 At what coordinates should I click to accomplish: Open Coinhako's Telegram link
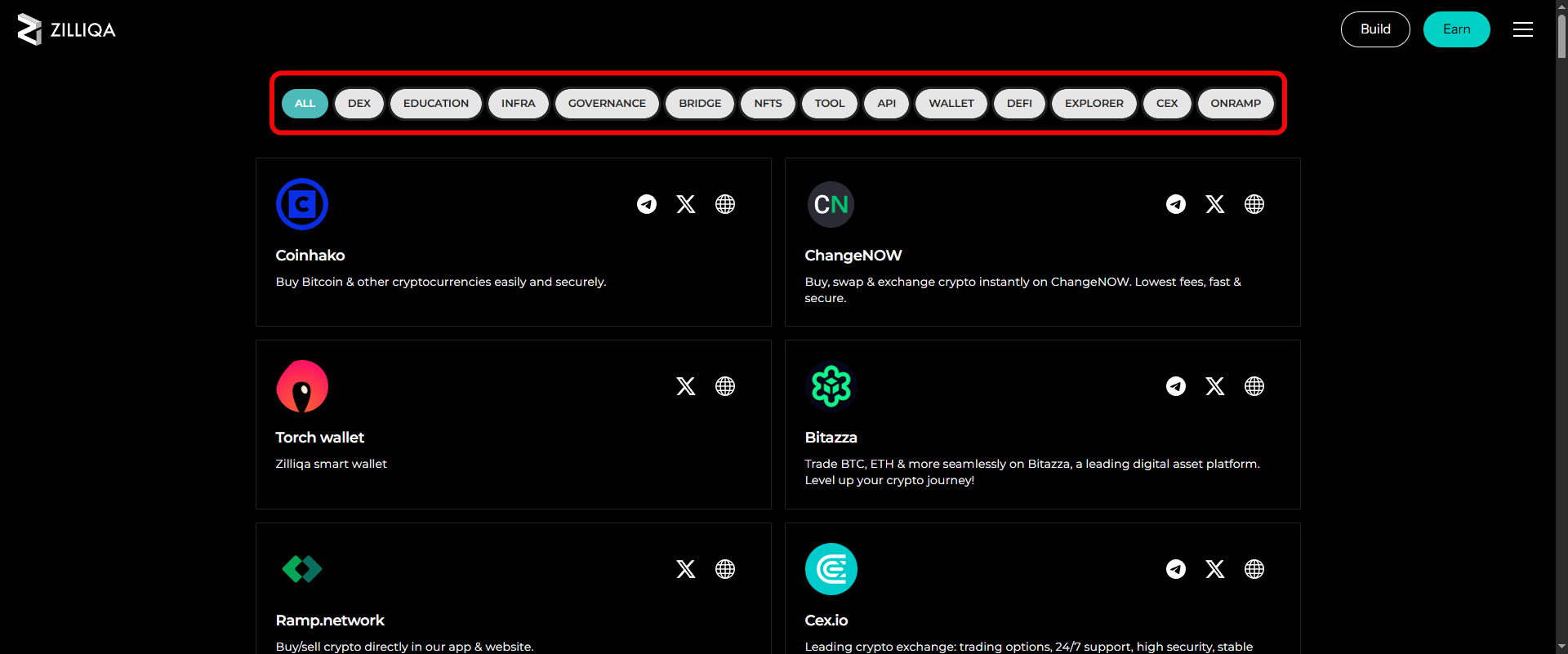coord(646,204)
